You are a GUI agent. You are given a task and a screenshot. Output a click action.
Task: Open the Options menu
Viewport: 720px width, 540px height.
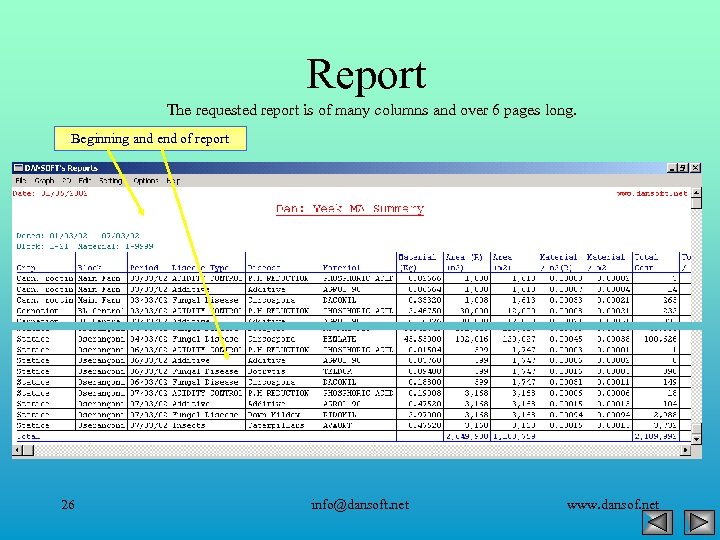point(146,180)
